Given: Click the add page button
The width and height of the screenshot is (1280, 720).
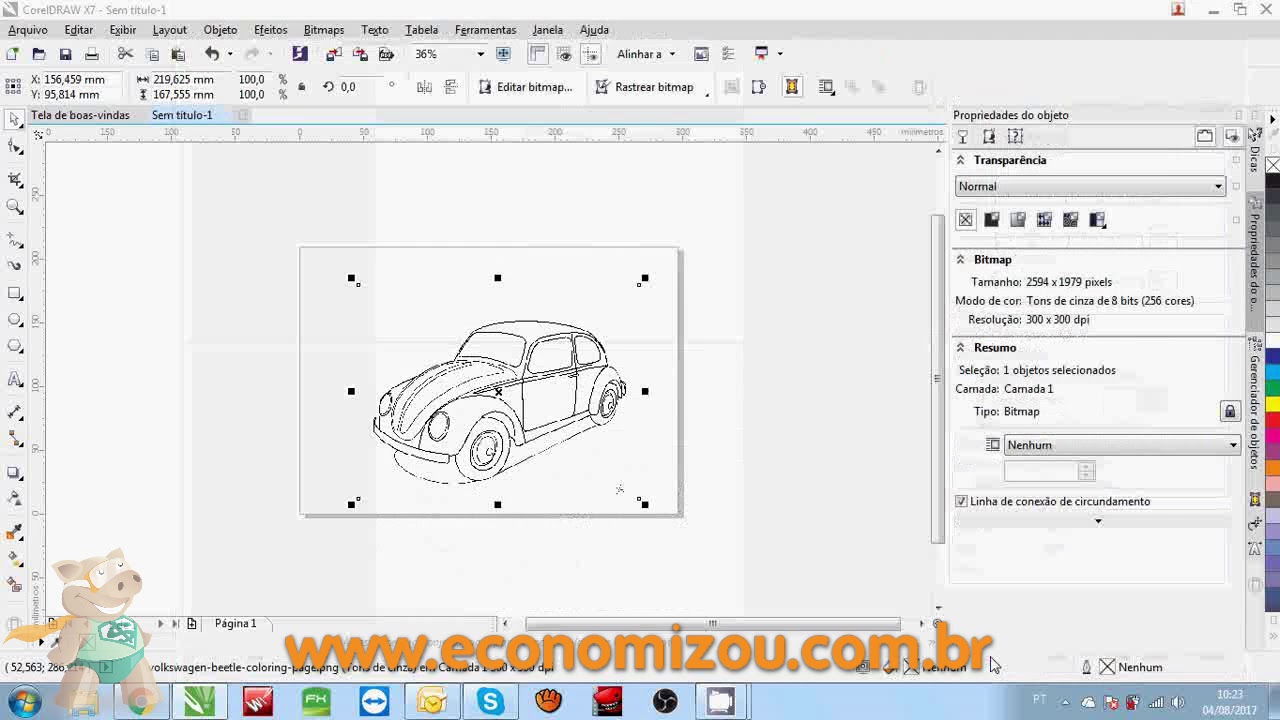Looking at the screenshot, I should click(192, 624).
